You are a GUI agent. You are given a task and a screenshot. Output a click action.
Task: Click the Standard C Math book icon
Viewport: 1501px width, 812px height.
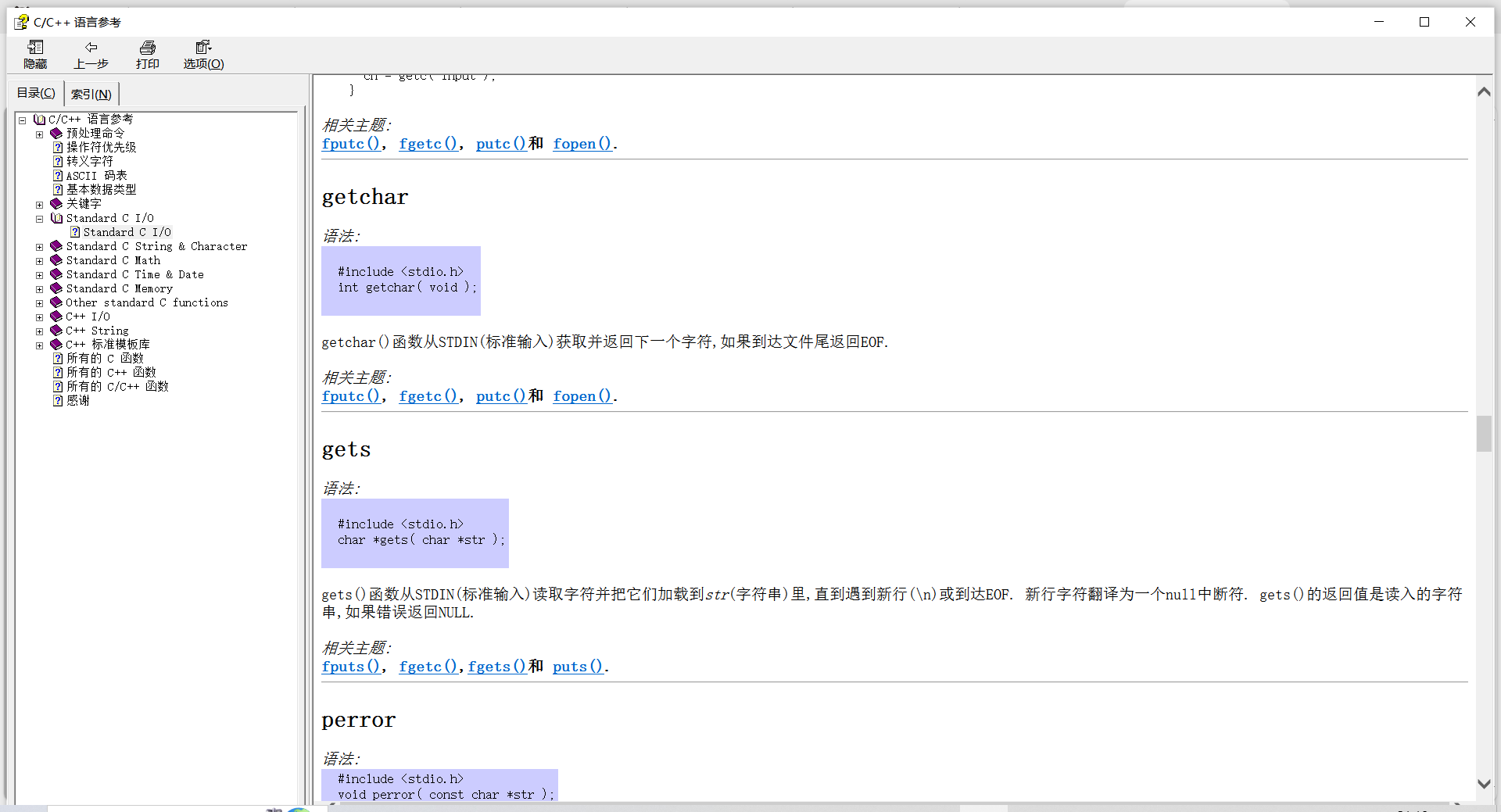56,260
